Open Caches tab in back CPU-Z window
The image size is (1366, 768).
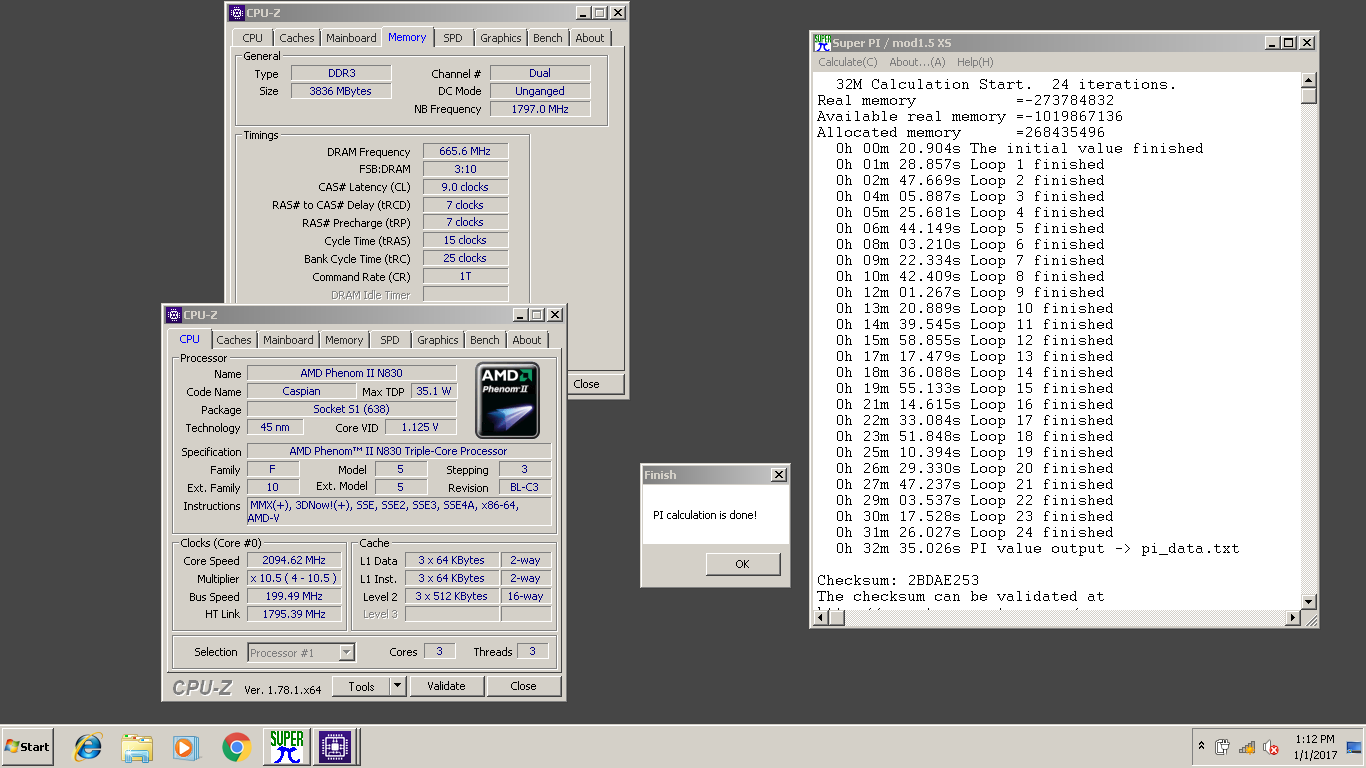297,38
